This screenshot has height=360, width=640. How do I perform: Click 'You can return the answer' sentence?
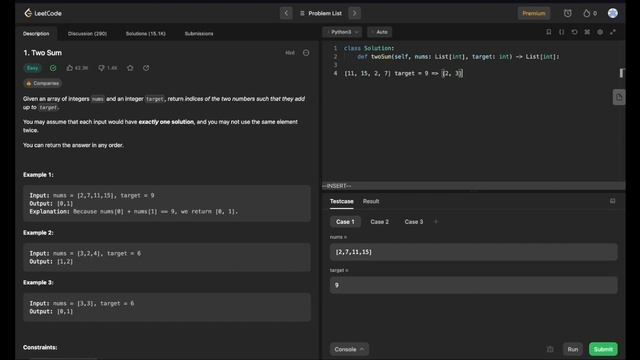click(x=73, y=145)
